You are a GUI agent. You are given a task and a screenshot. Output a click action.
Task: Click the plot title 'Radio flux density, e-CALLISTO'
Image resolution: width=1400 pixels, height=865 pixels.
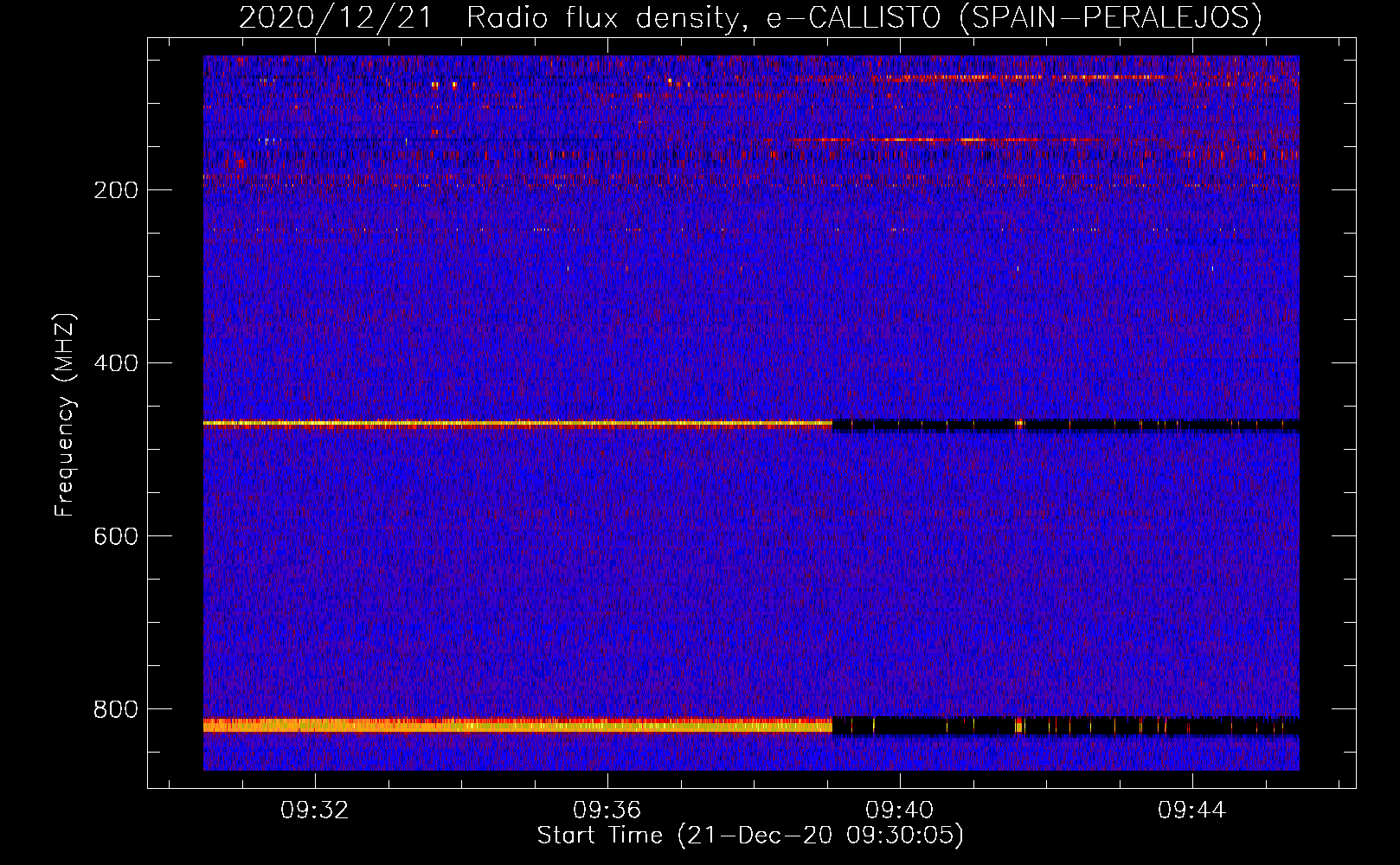click(x=703, y=17)
